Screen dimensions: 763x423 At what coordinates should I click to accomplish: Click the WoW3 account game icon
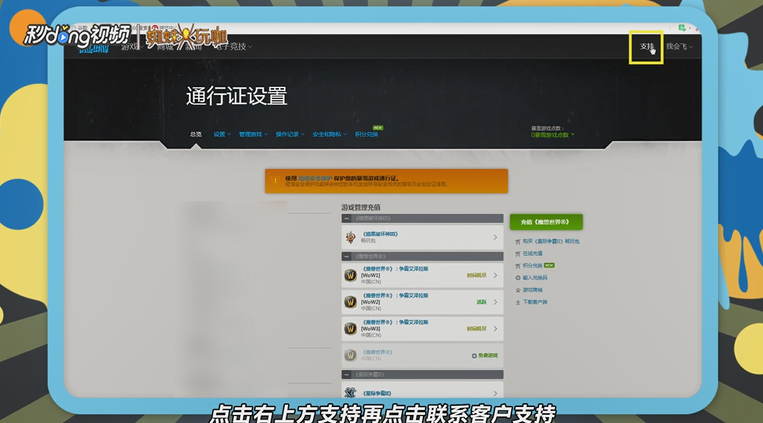coord(350,329)
